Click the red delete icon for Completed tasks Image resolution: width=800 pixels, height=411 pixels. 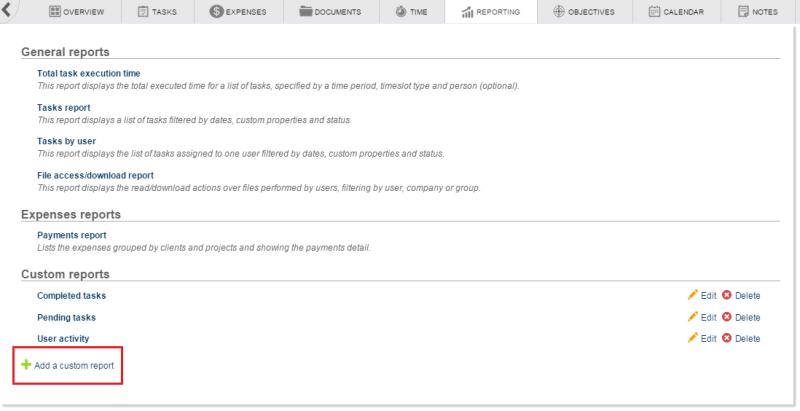coord(727,296)
